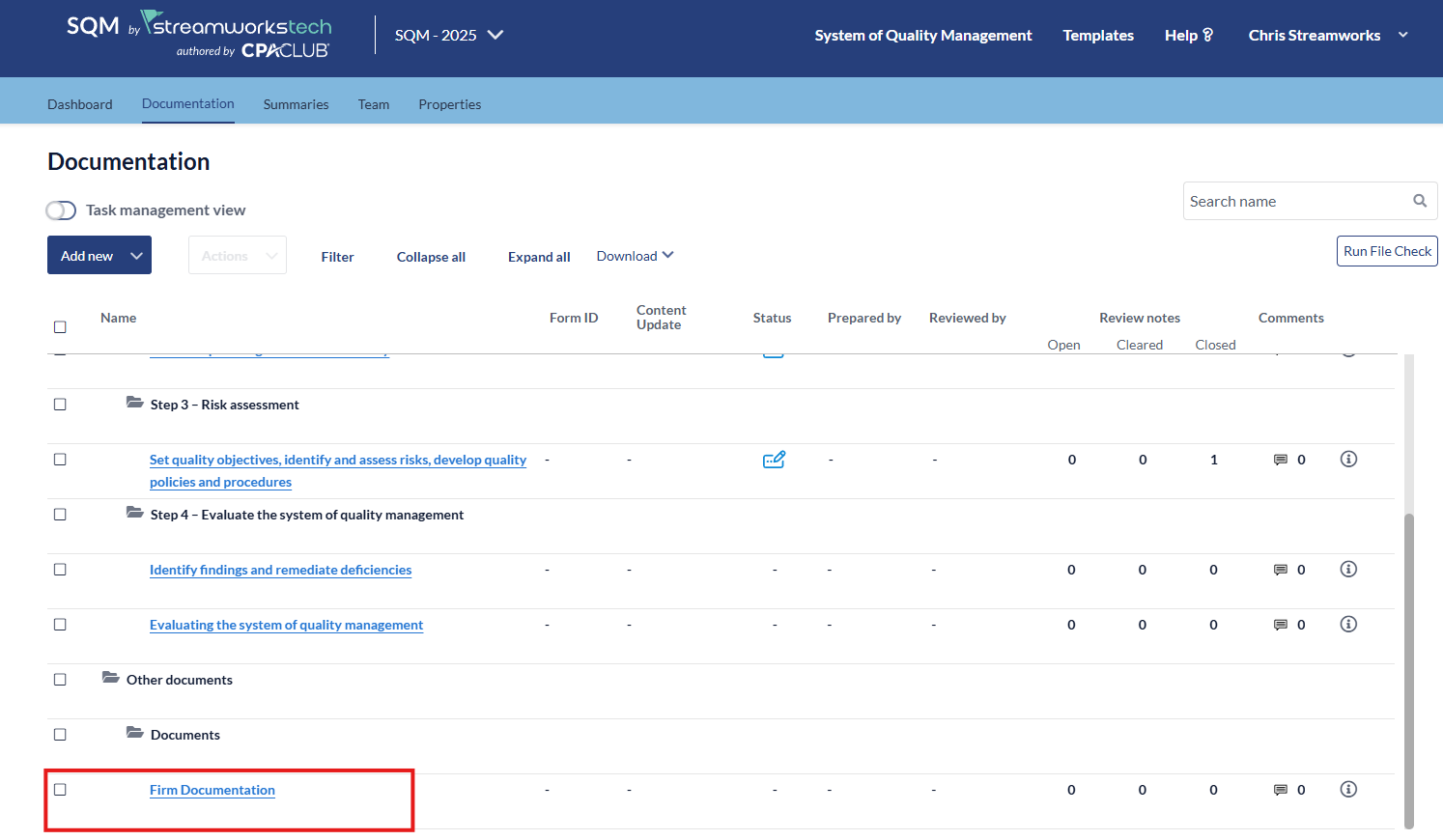The height and width of the screenshot is (840, 1443).
Task: Select checkbox for Identify findings and remediate deficiencies
Action: [x=60, y=570]
